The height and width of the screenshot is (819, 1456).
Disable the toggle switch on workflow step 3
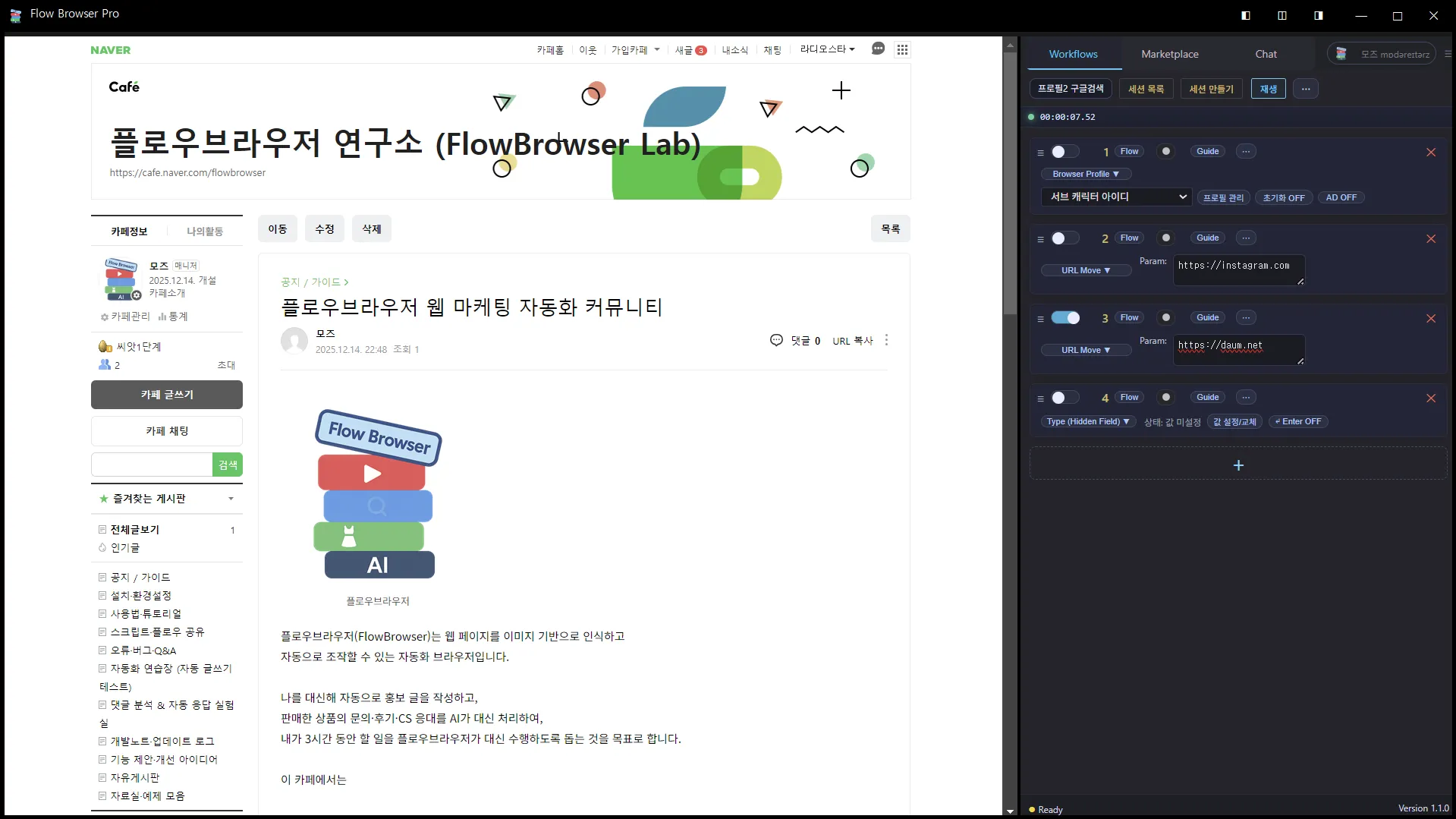coord(1066,317)
